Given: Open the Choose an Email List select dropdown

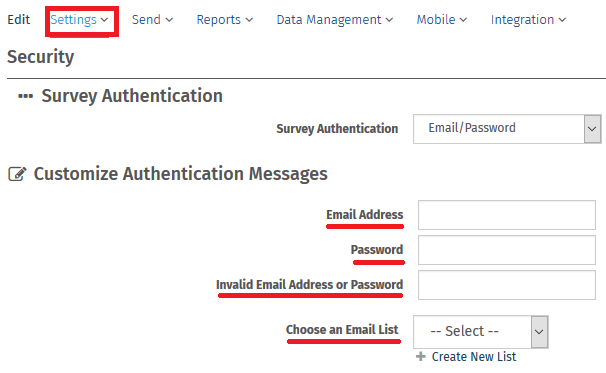Looking at the screenshot, I should coord(480,332).
